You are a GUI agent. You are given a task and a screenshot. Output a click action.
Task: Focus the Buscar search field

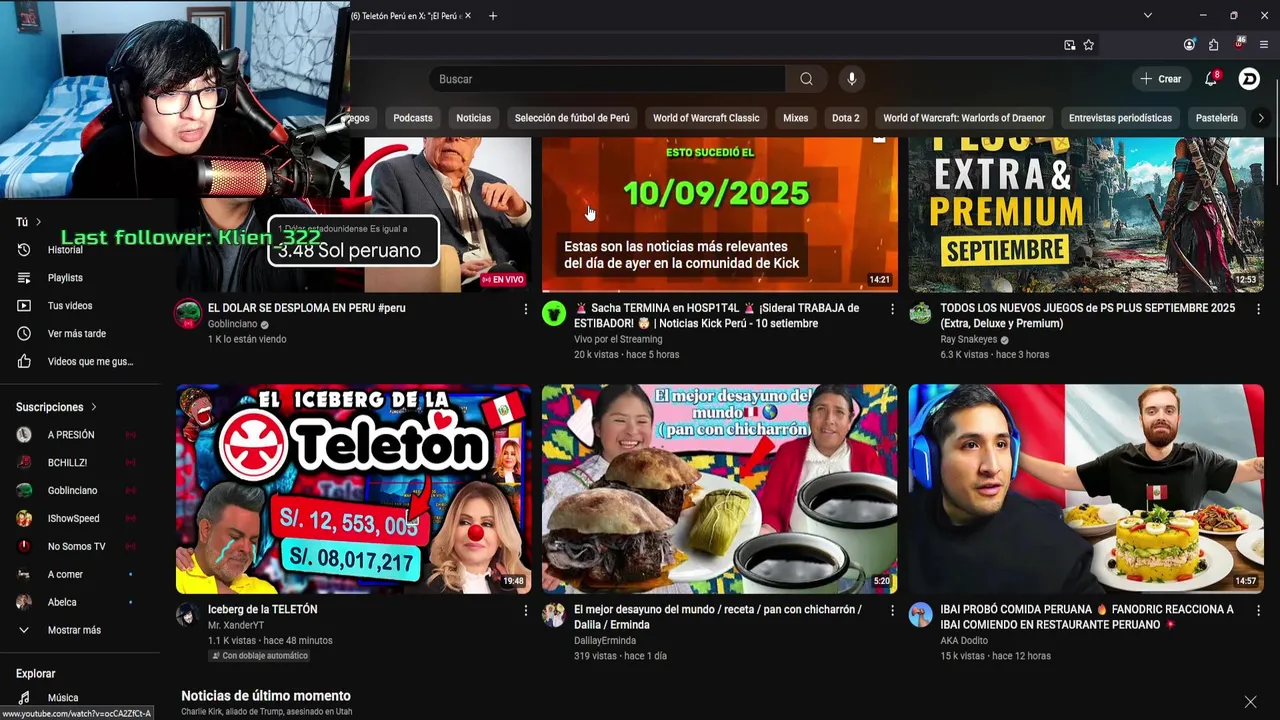(608, 79)
